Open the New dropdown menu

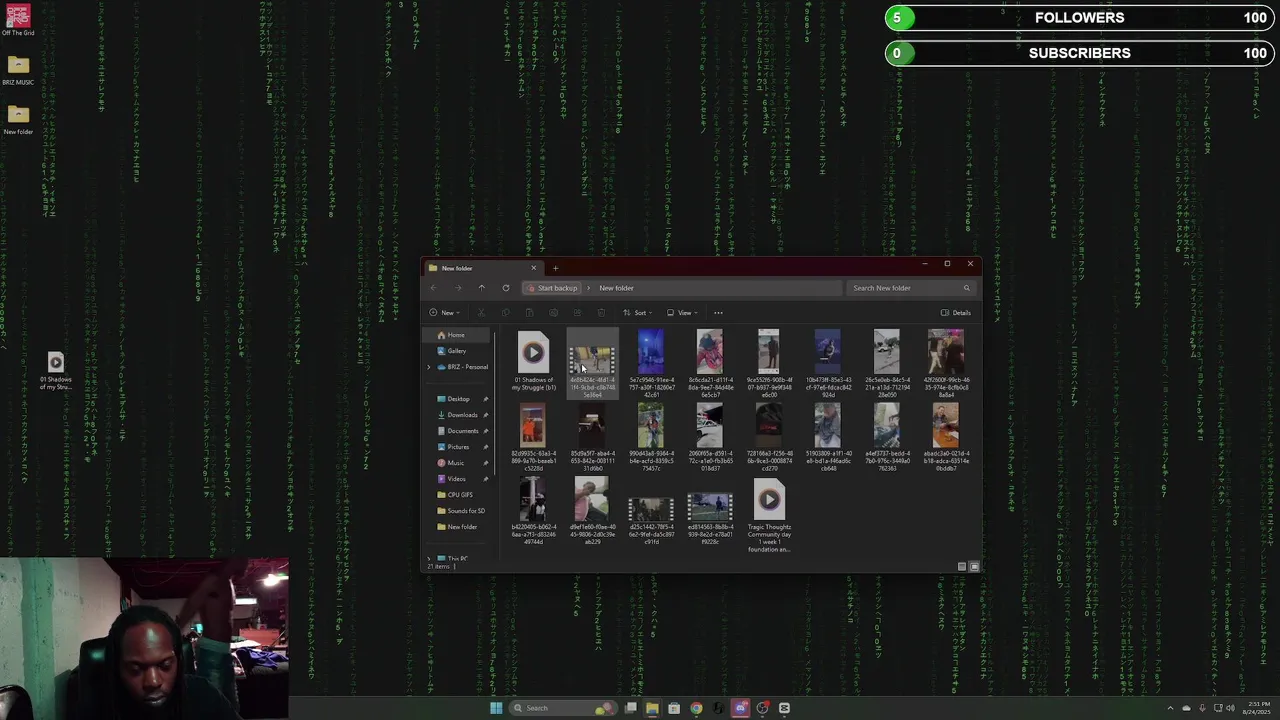click(x=444, y=313)
